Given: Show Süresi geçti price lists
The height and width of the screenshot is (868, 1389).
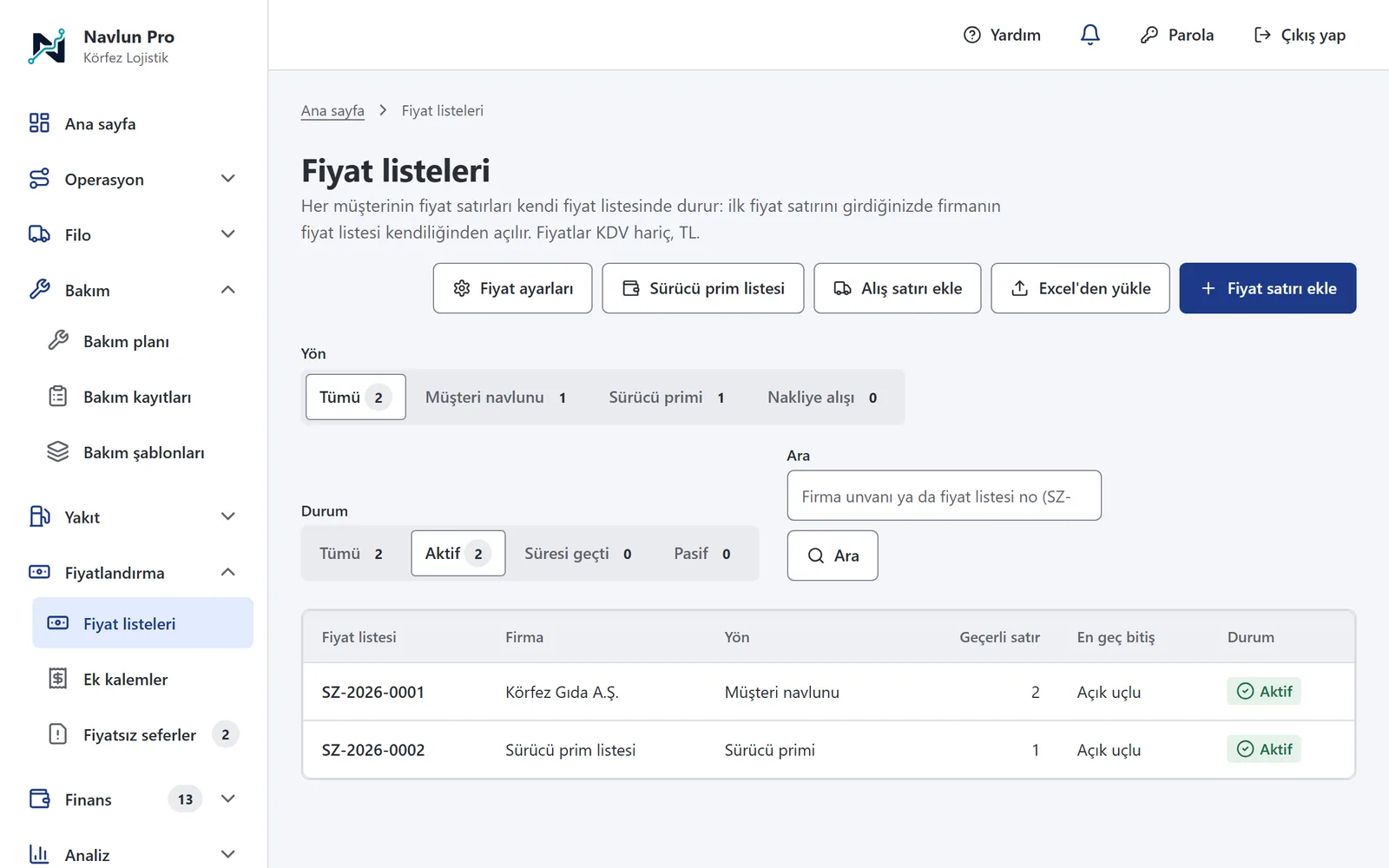Looking at the screenshot, I should (578, 553).
